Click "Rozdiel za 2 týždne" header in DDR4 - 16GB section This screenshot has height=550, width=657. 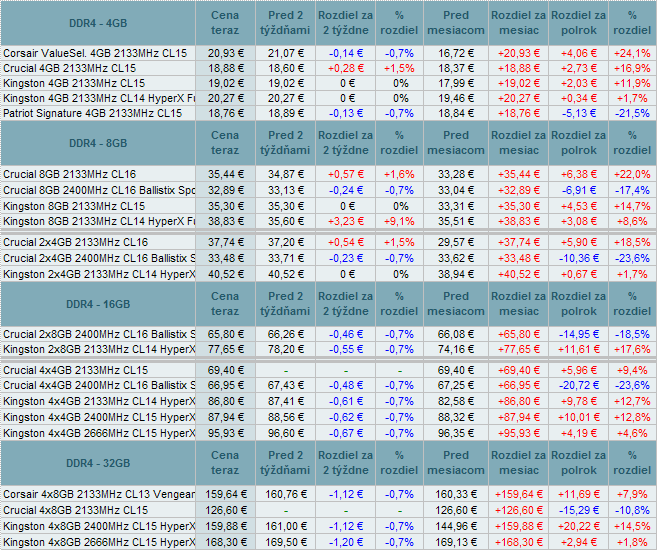click(x=345, y=304)
